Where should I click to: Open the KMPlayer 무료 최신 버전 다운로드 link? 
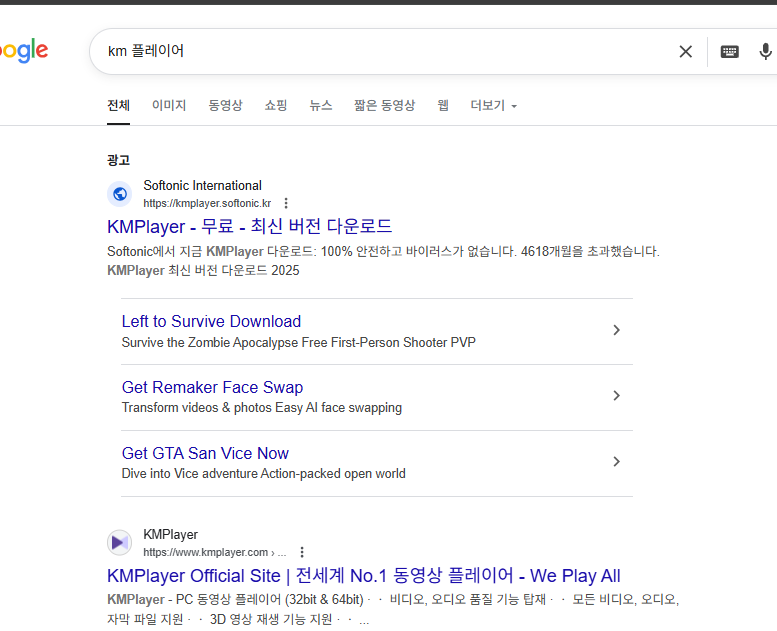point(249,227)
